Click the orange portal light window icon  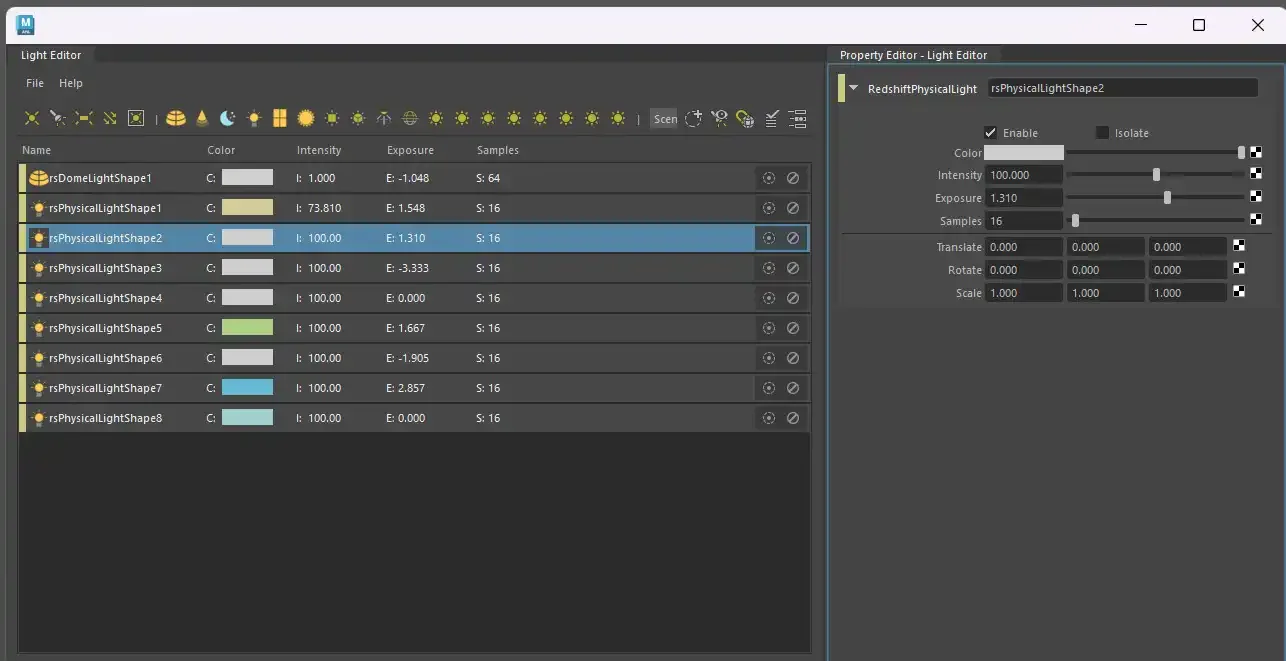(x=280, y=118)
